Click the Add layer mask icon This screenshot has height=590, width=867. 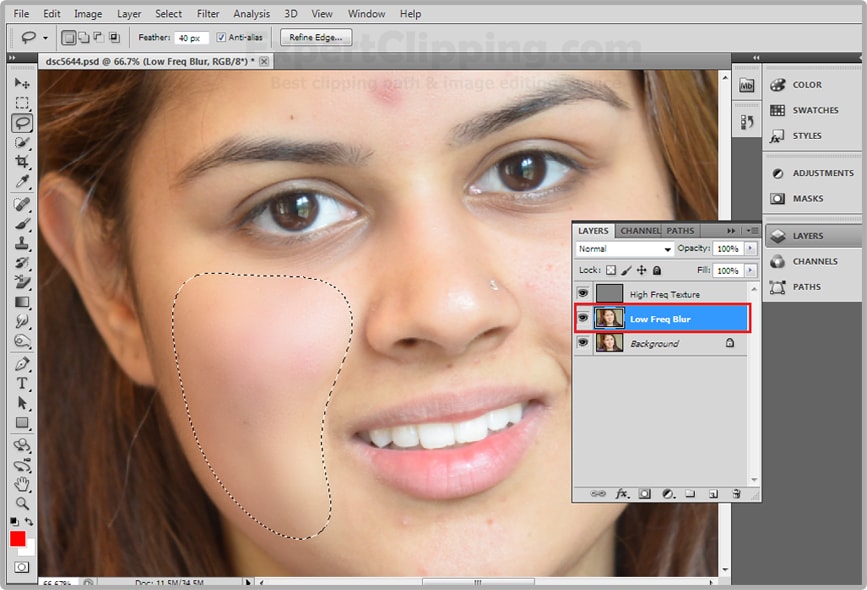tap(646, 494)
